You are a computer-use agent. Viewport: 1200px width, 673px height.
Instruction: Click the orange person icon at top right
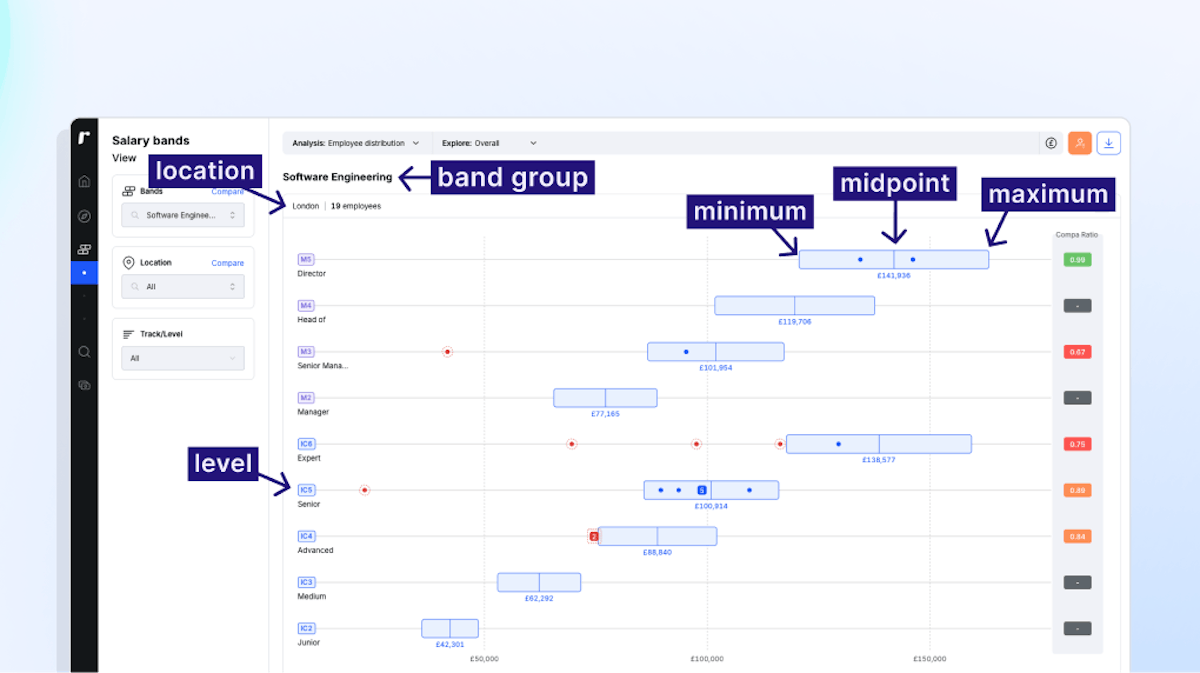[x=1079, y=143]
